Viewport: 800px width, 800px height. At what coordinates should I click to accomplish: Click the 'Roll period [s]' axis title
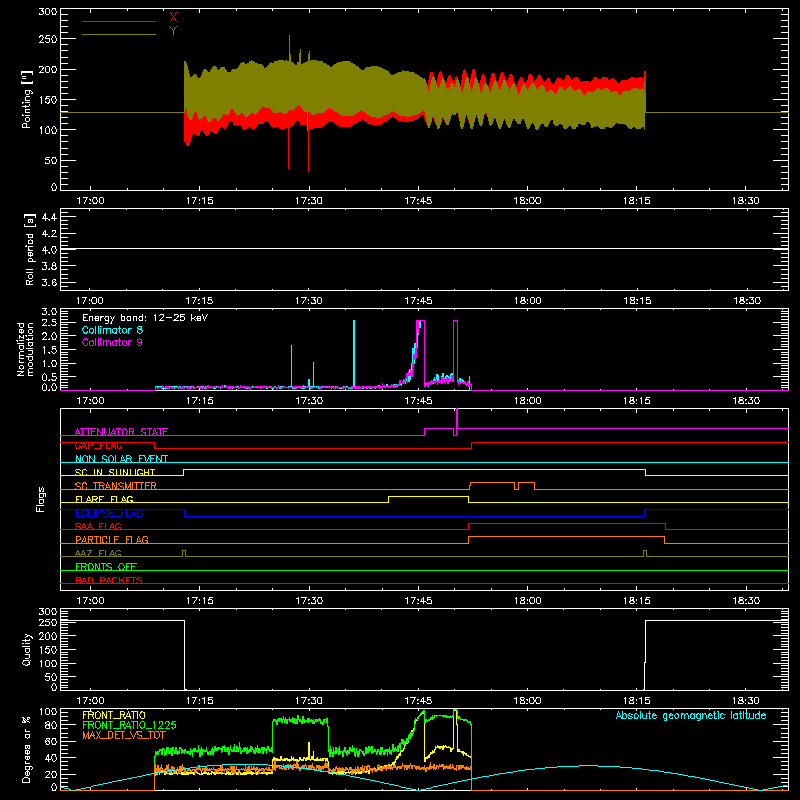click(29, 249)
